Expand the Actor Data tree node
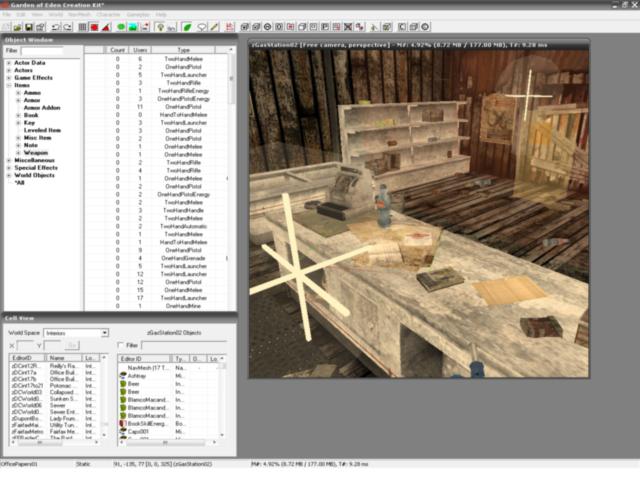Viewport: 640px width, 480px height. point(9,63)
